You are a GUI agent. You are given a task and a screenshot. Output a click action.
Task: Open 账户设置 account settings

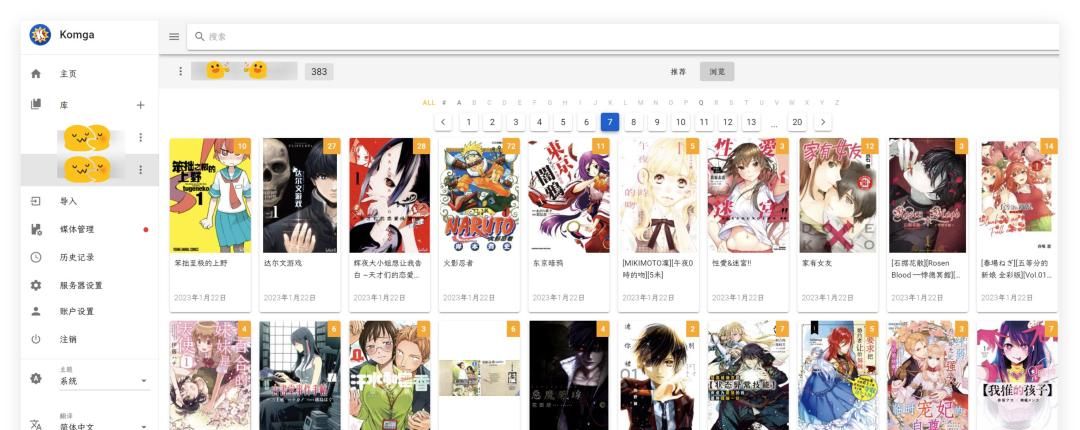(x=76, y=311)
